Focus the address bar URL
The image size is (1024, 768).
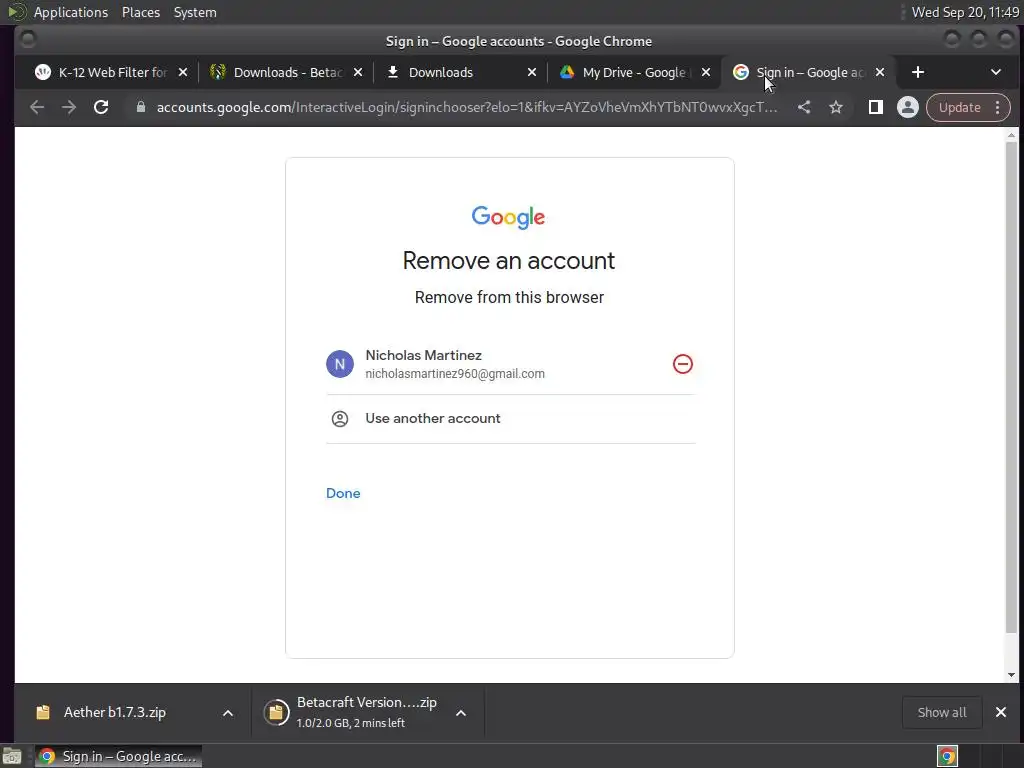tap(466, 108)
